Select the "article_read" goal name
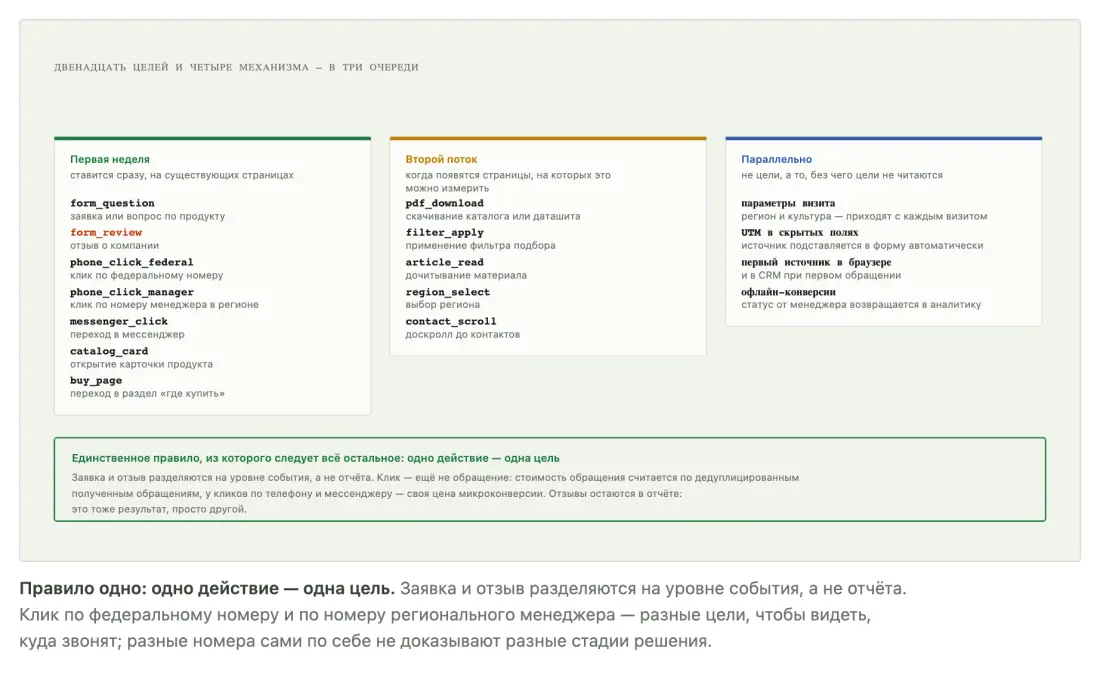This screenshot has width=1100, height=673. point(444,262)
